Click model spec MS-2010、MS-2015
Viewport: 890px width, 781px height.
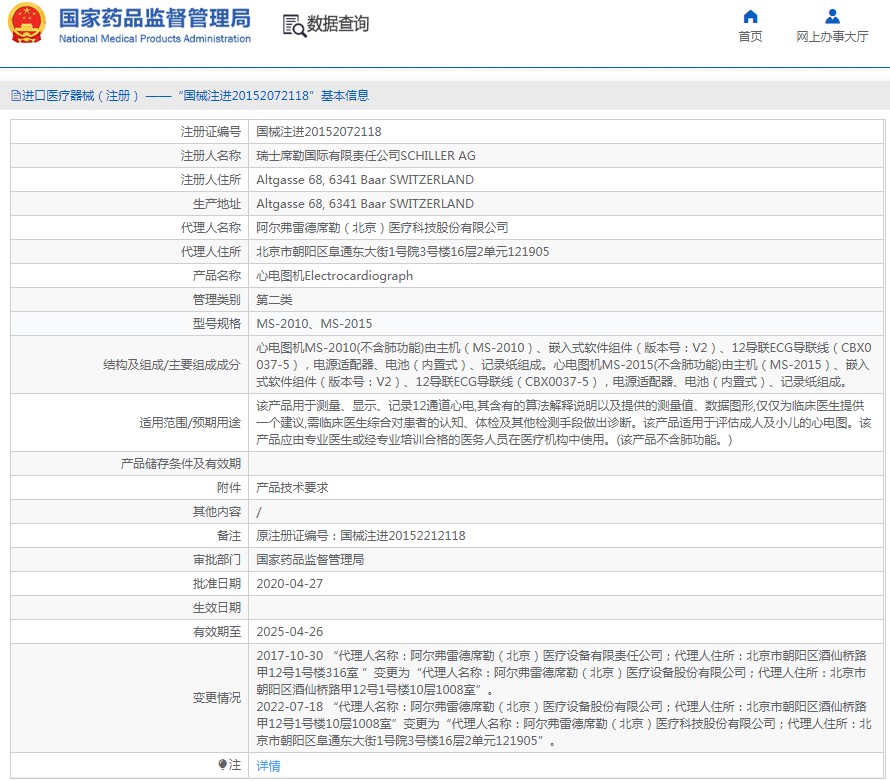tap(314, 324)
